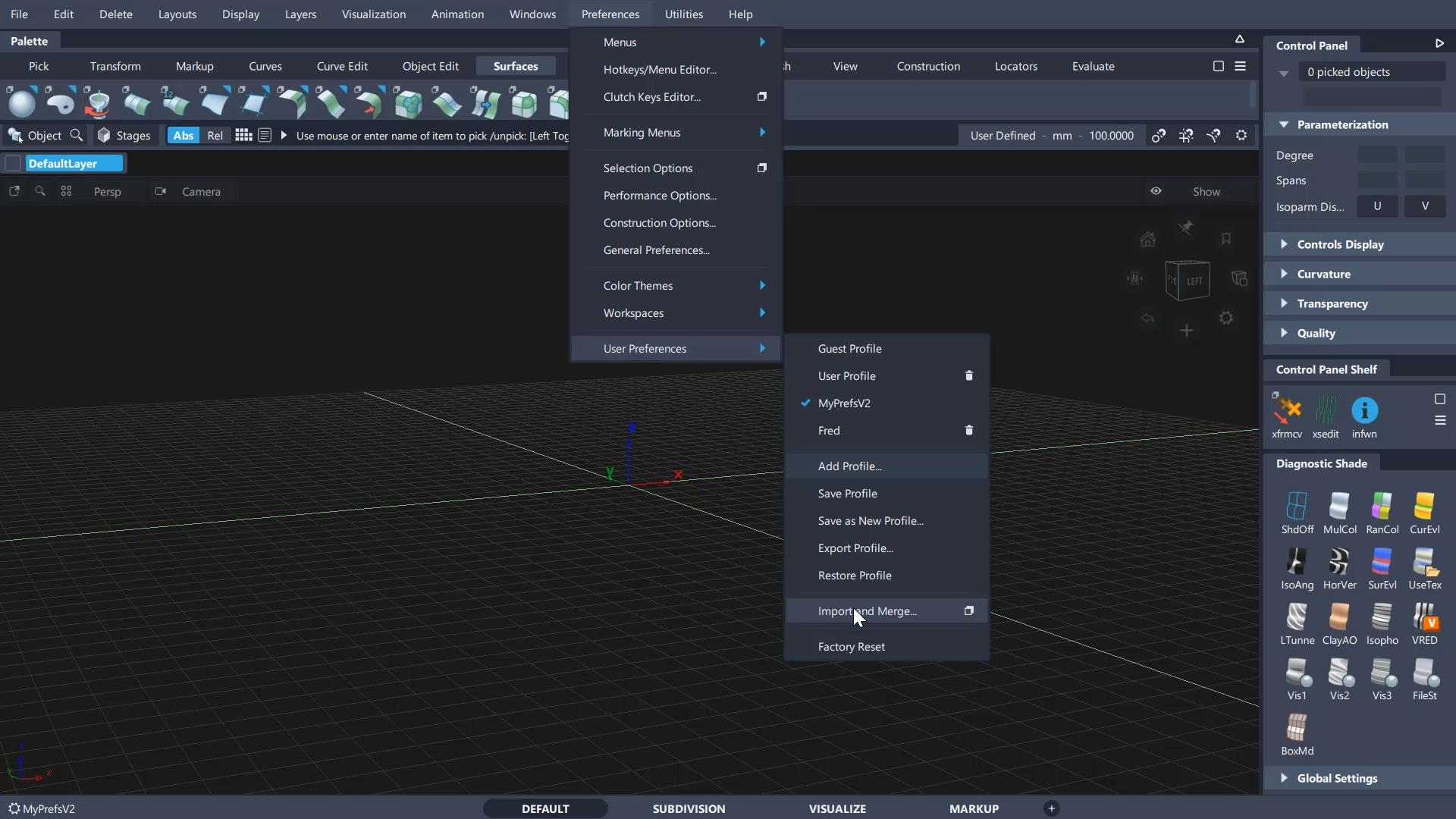Click the sphere primitive tool icon
The width and height of the screenshot is (1456, 819).
coord(22,103)
